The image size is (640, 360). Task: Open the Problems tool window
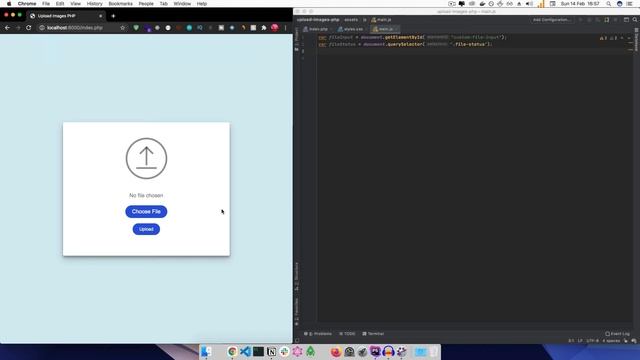[318, 334]
